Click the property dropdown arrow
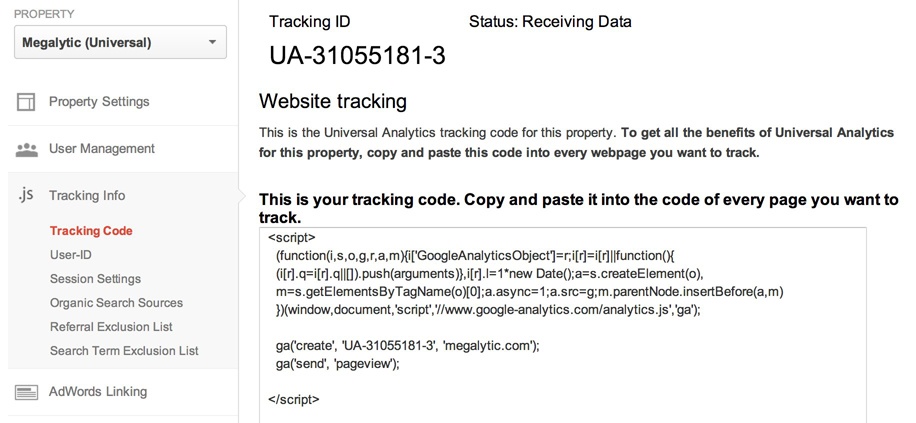This screenshot has height=423, width=916. (x=211, y=42)
